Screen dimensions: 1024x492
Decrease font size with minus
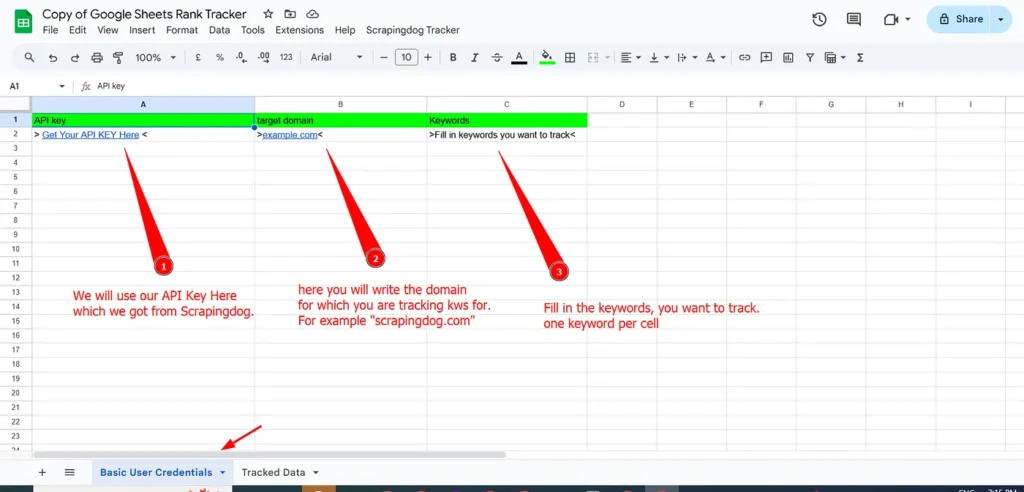pos(384,57)
